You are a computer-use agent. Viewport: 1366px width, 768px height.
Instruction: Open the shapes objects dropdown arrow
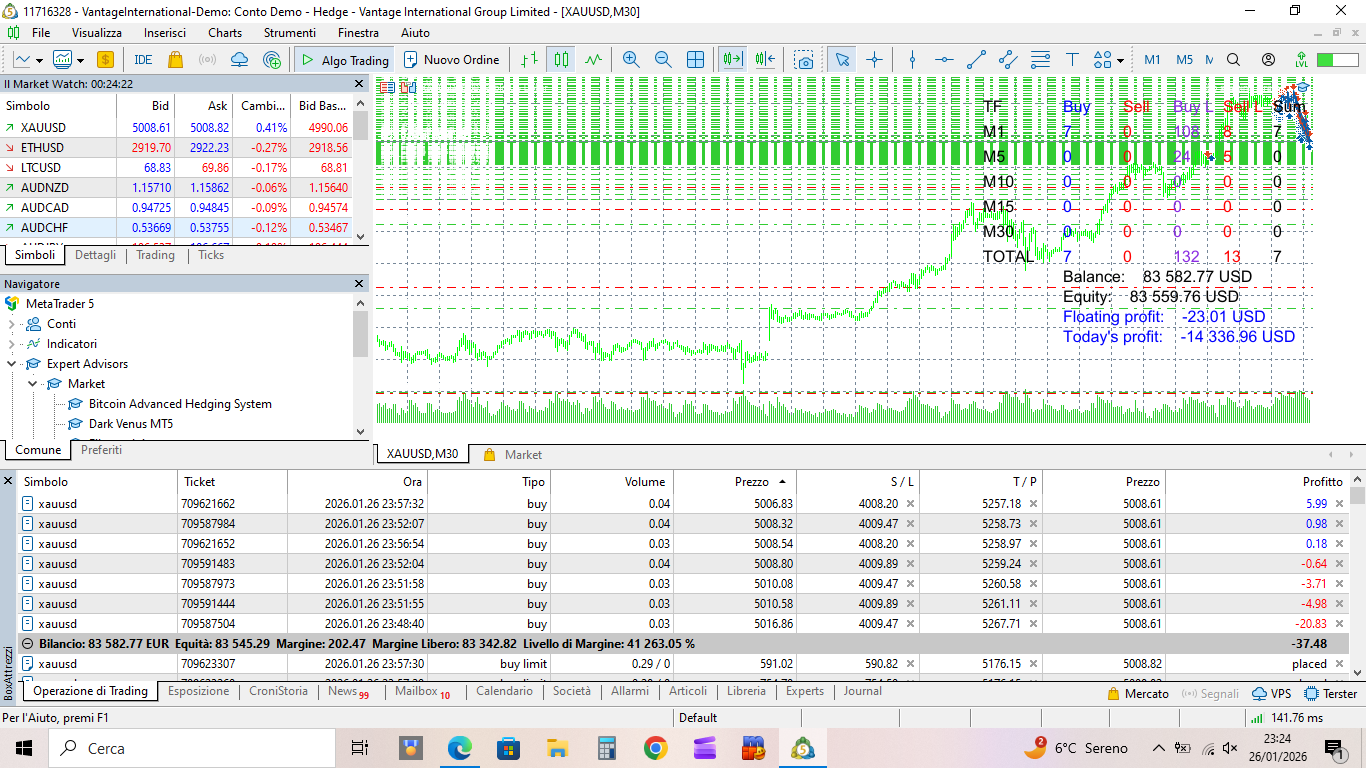click(1120, 60)
